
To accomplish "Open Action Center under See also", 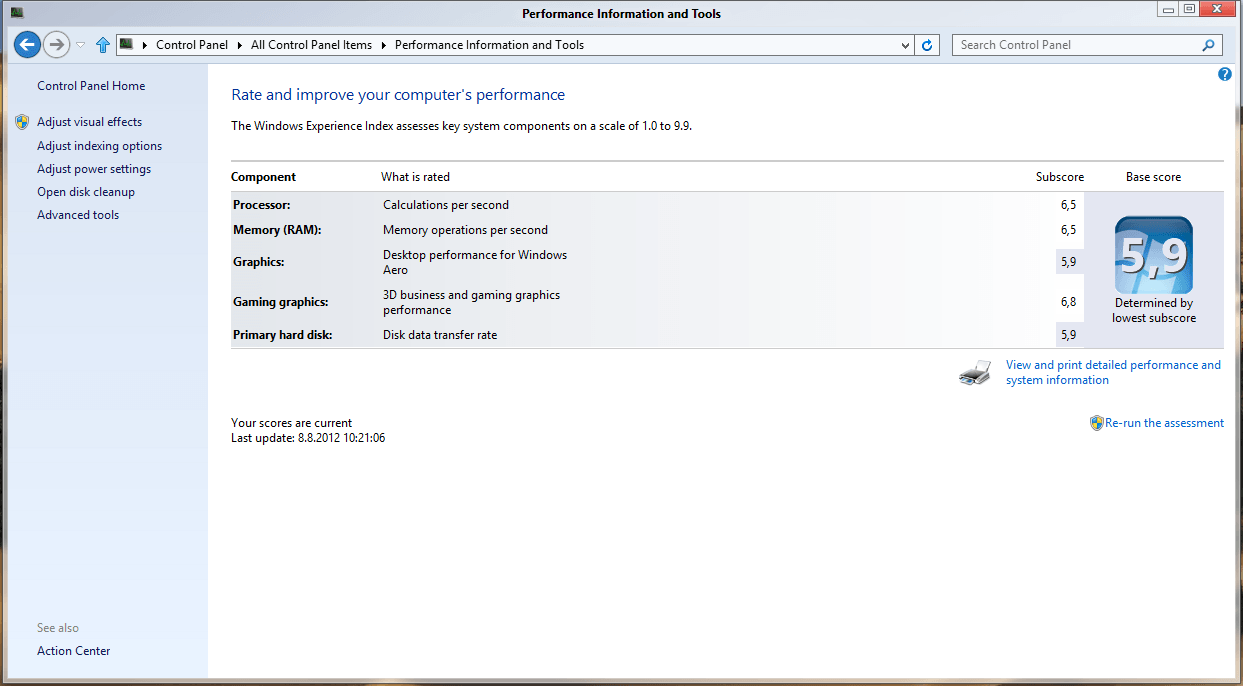I will (74, 651).
